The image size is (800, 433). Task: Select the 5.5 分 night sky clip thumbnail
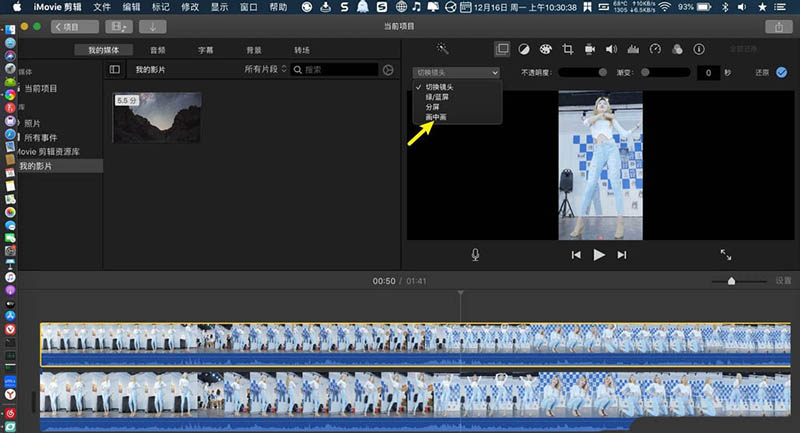click(157, 118)
